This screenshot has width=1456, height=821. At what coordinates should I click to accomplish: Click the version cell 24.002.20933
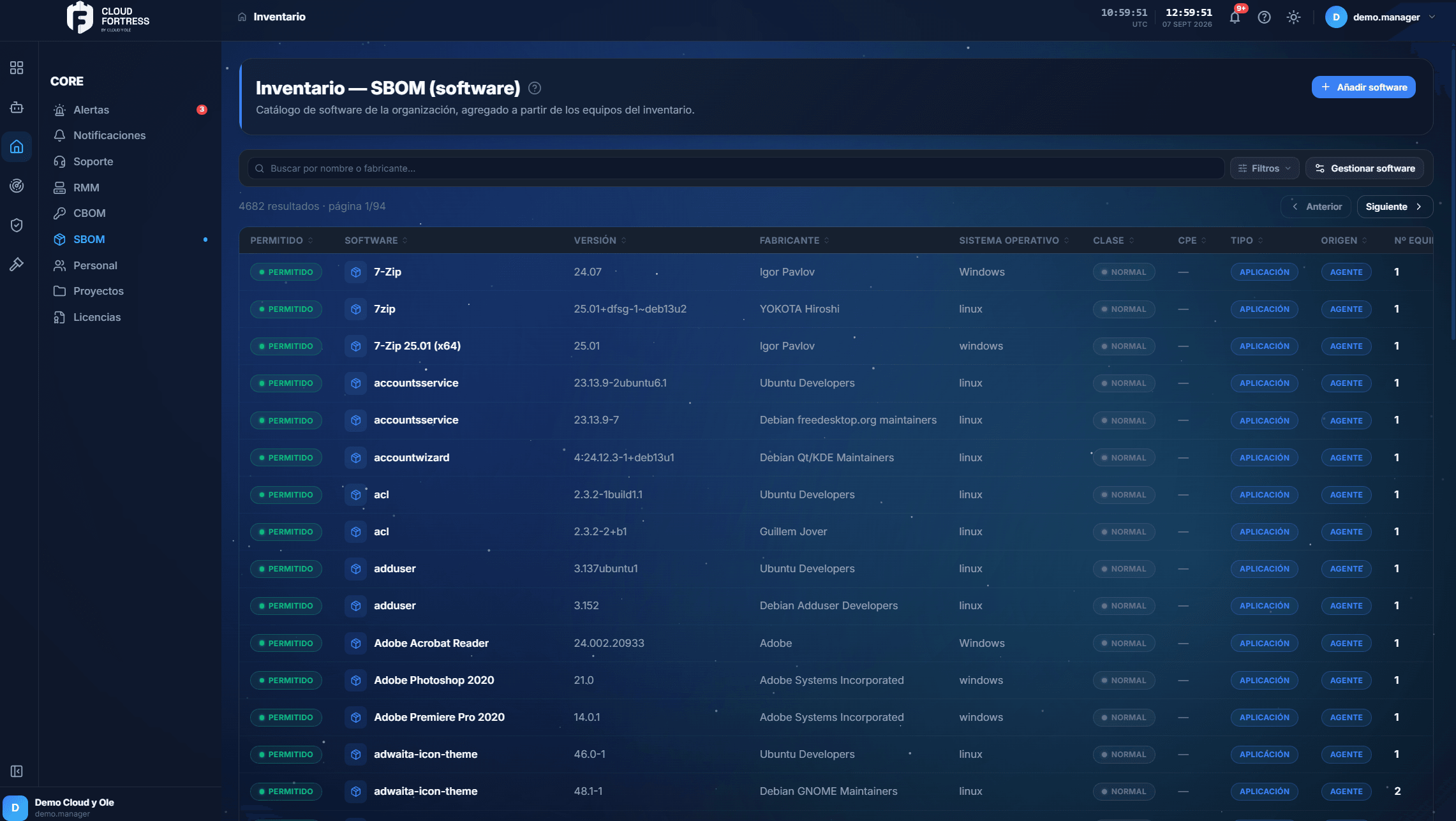click(609, 643)
